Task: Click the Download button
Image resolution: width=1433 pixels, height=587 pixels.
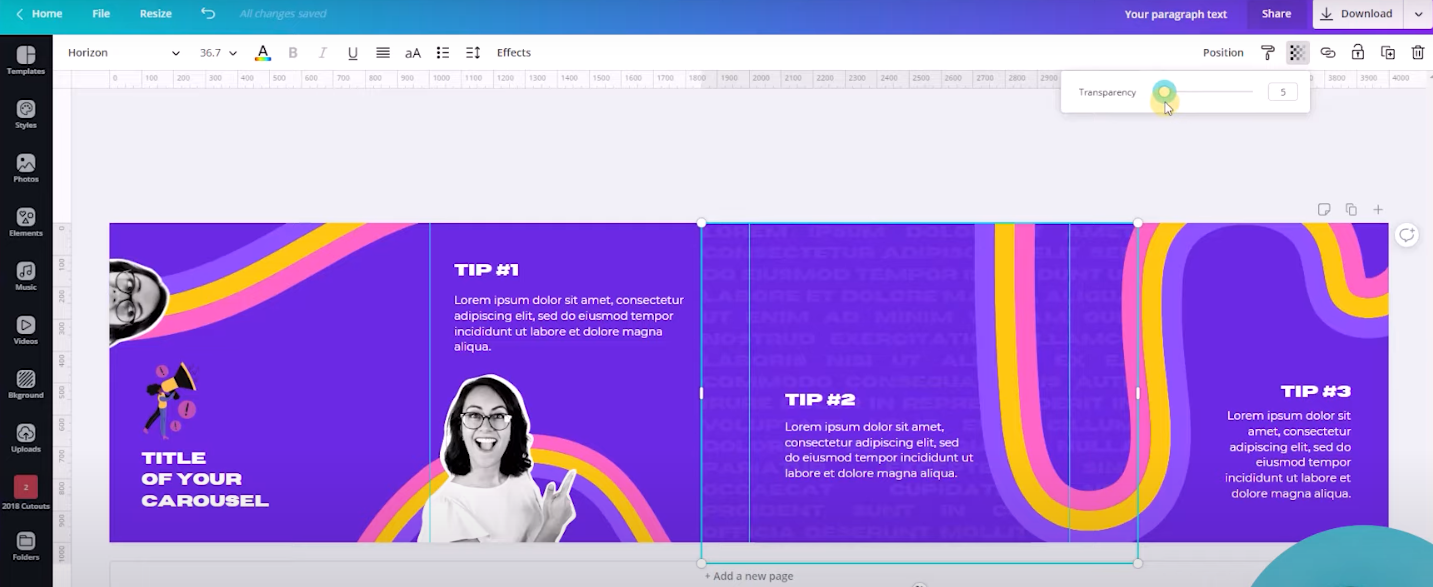Action: [x=1358, y=14]
